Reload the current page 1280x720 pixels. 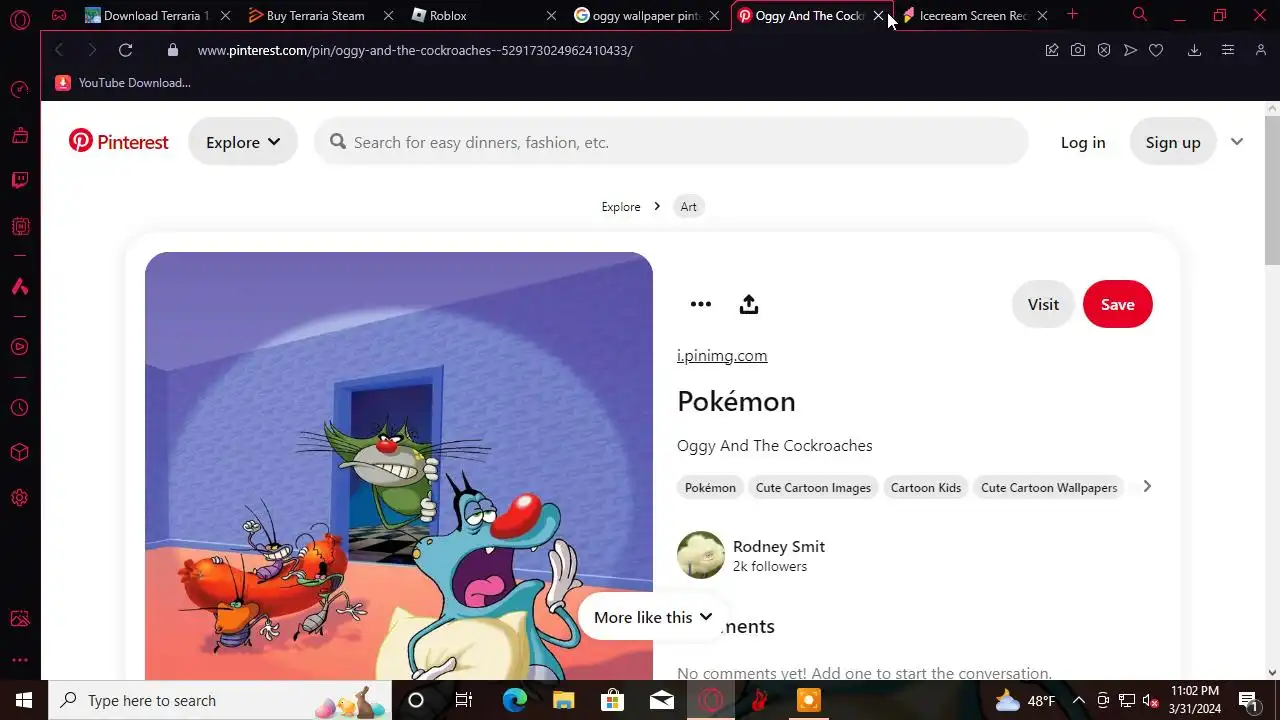[125, 50]
